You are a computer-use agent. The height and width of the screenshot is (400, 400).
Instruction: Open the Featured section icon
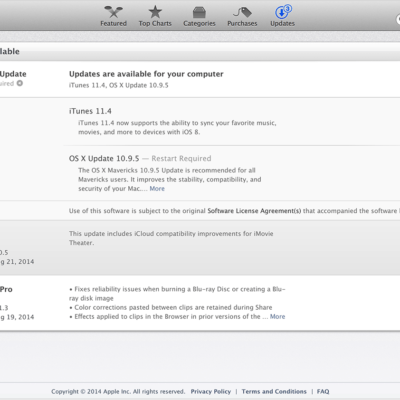pos(113,12)
